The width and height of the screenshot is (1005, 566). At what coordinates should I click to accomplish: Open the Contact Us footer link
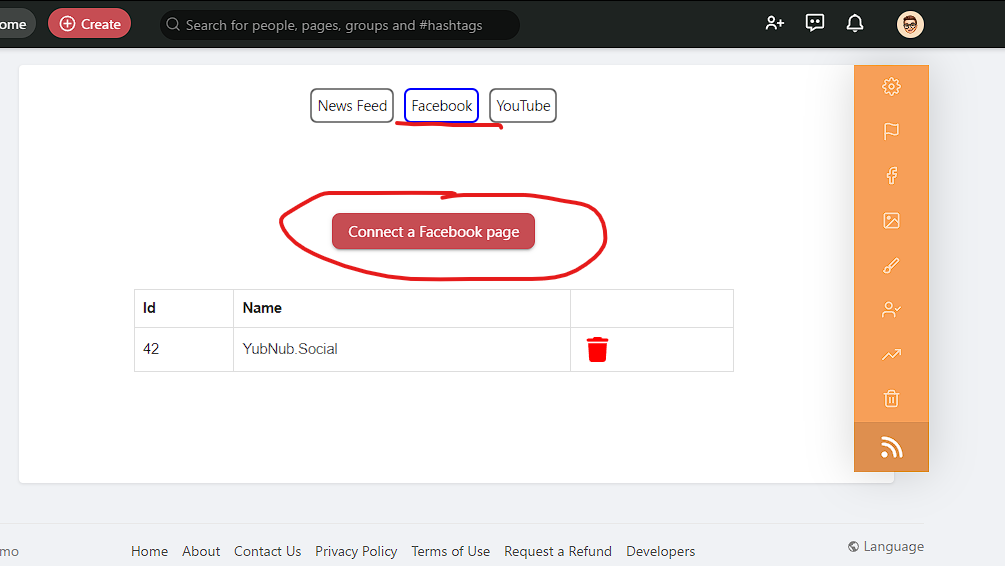pos(267,551)
